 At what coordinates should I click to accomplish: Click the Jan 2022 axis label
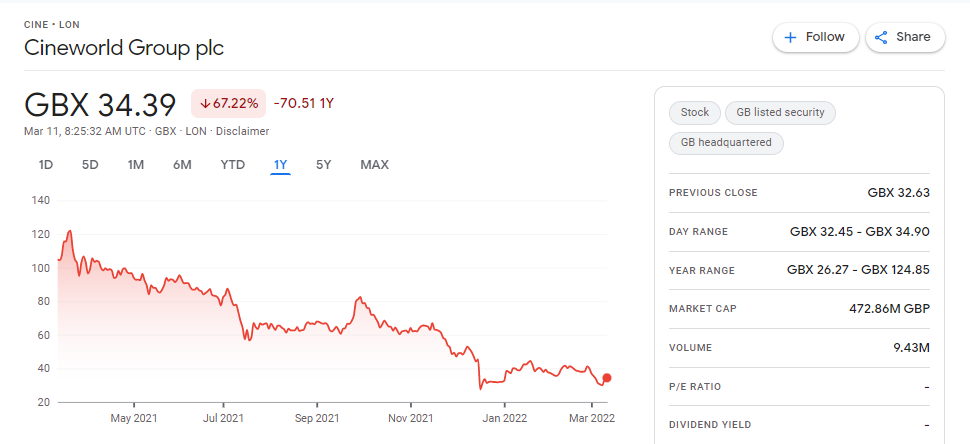(x=505, y=419)
